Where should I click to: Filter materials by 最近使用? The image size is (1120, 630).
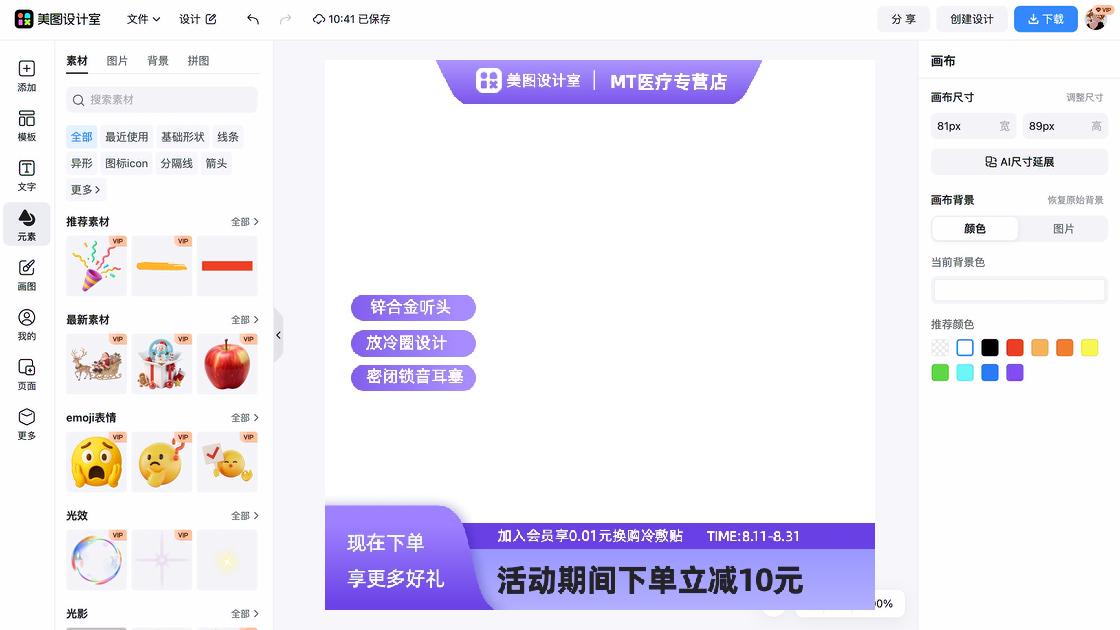(126, 136)
